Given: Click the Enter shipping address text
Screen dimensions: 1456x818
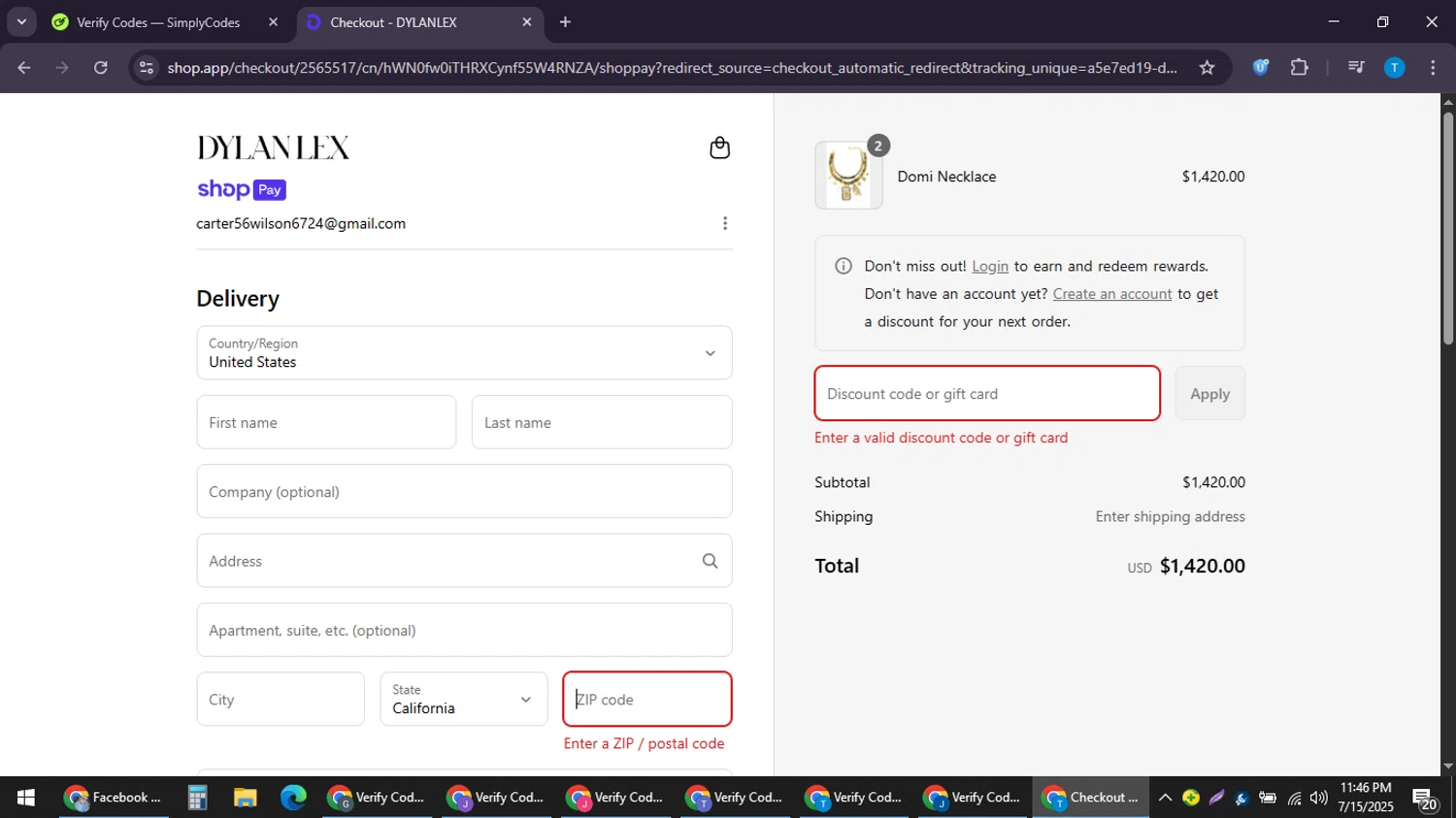Looking at the screenshot, I should click(1171, 516).
